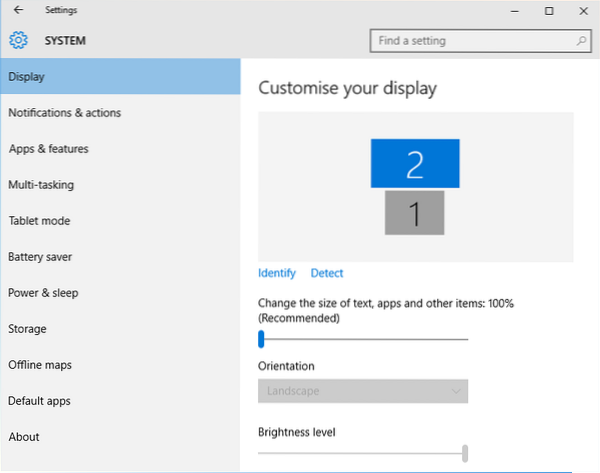
Task: Select Storage in the sidebar
Action: point(27,329)
